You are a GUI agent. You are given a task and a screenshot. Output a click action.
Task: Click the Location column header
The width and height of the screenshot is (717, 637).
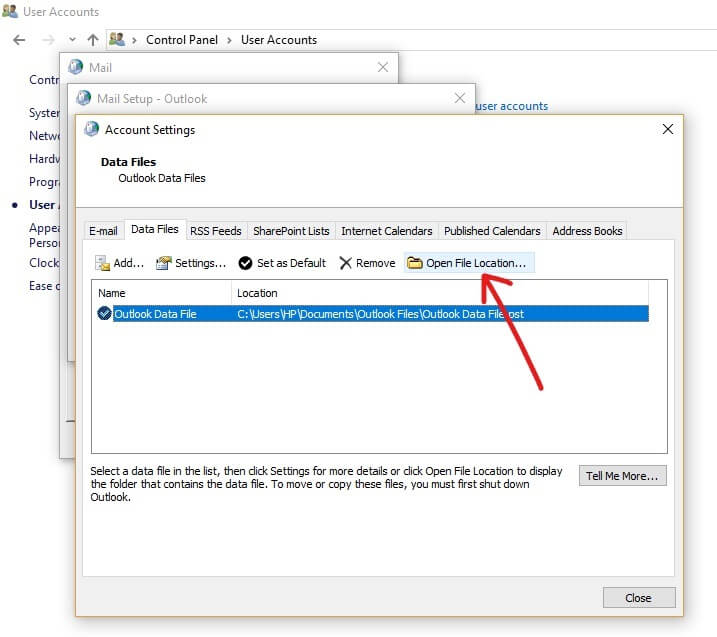click(257, 293)
